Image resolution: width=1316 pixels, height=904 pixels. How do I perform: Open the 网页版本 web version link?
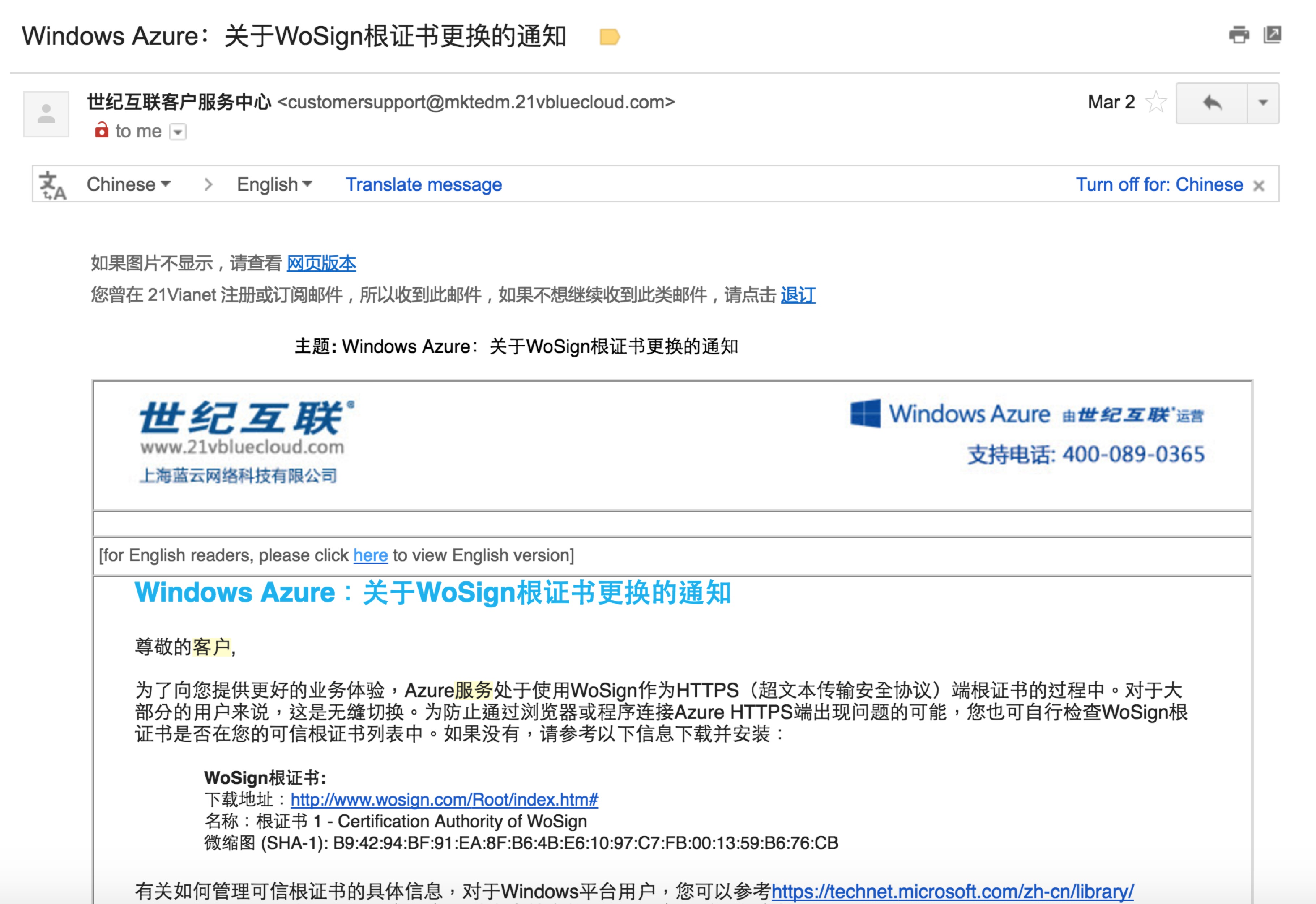321,263
